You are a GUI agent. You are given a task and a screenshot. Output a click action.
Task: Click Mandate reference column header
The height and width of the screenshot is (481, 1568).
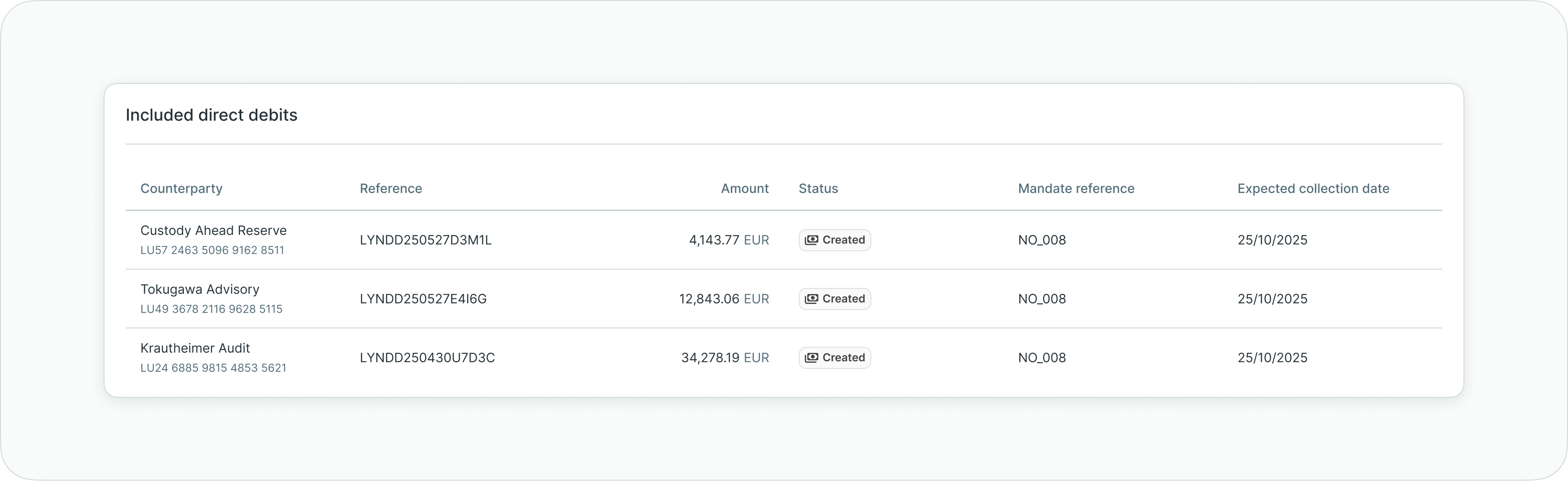[1075, 189]
